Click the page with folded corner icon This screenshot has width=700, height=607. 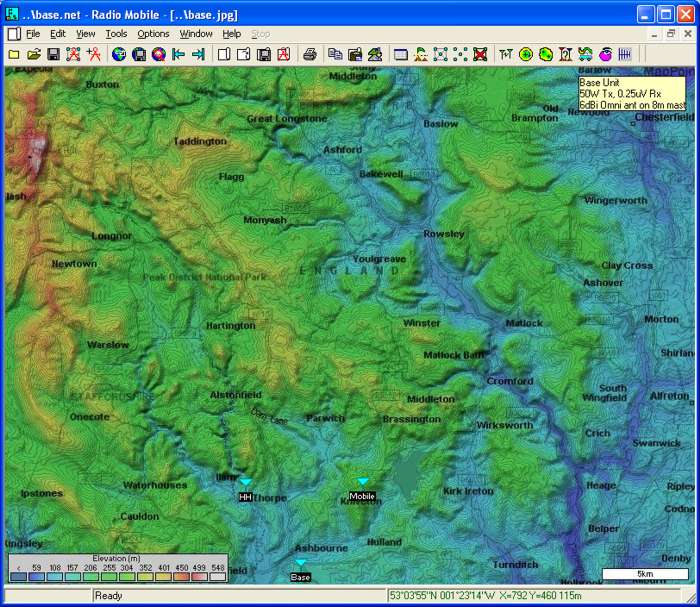pyautogui.click(x=244, y=54)
